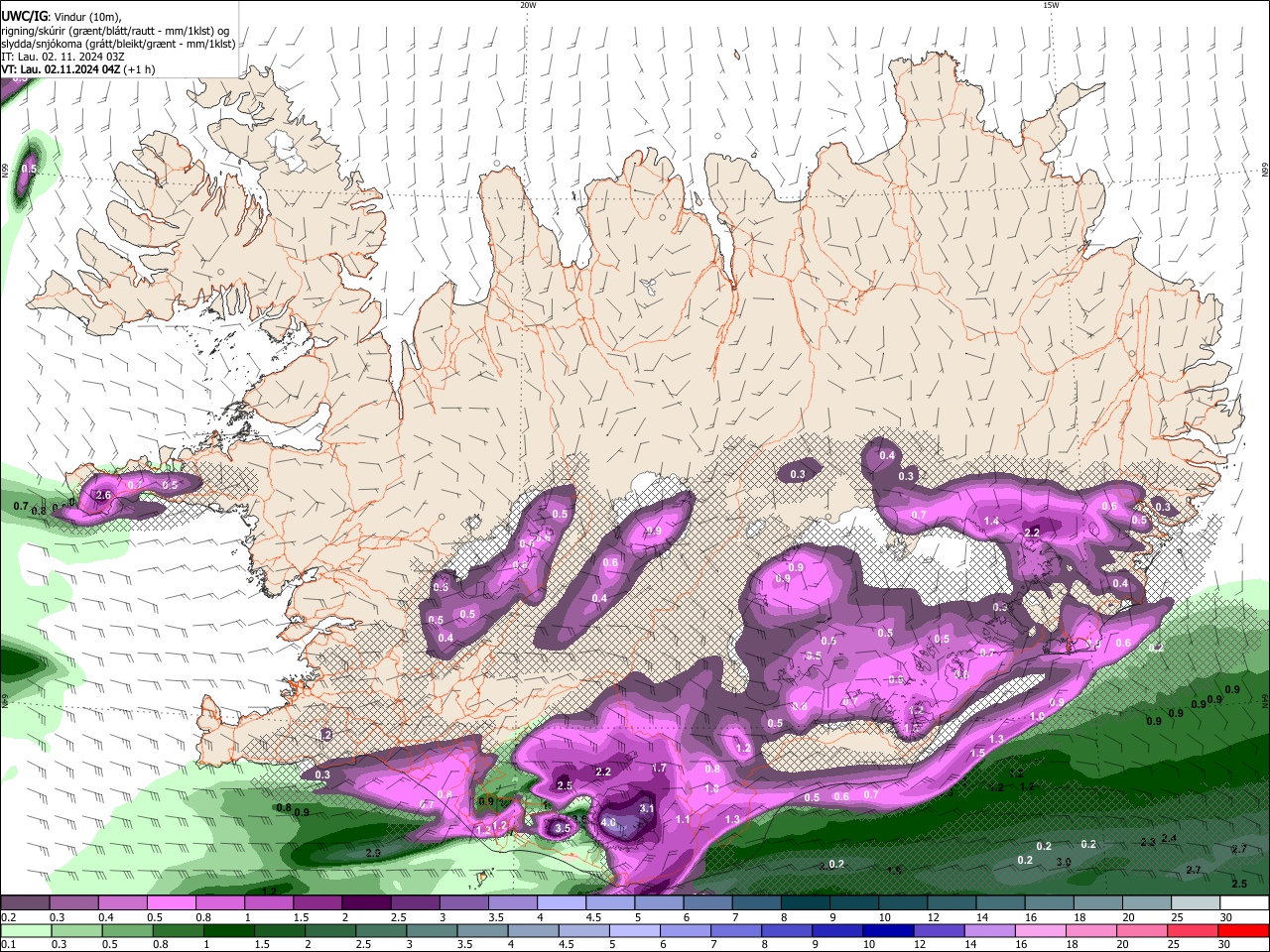Select steel blue snow swatch starting at 6
Screen dimensions: 1270x952
tap(706, 903)
